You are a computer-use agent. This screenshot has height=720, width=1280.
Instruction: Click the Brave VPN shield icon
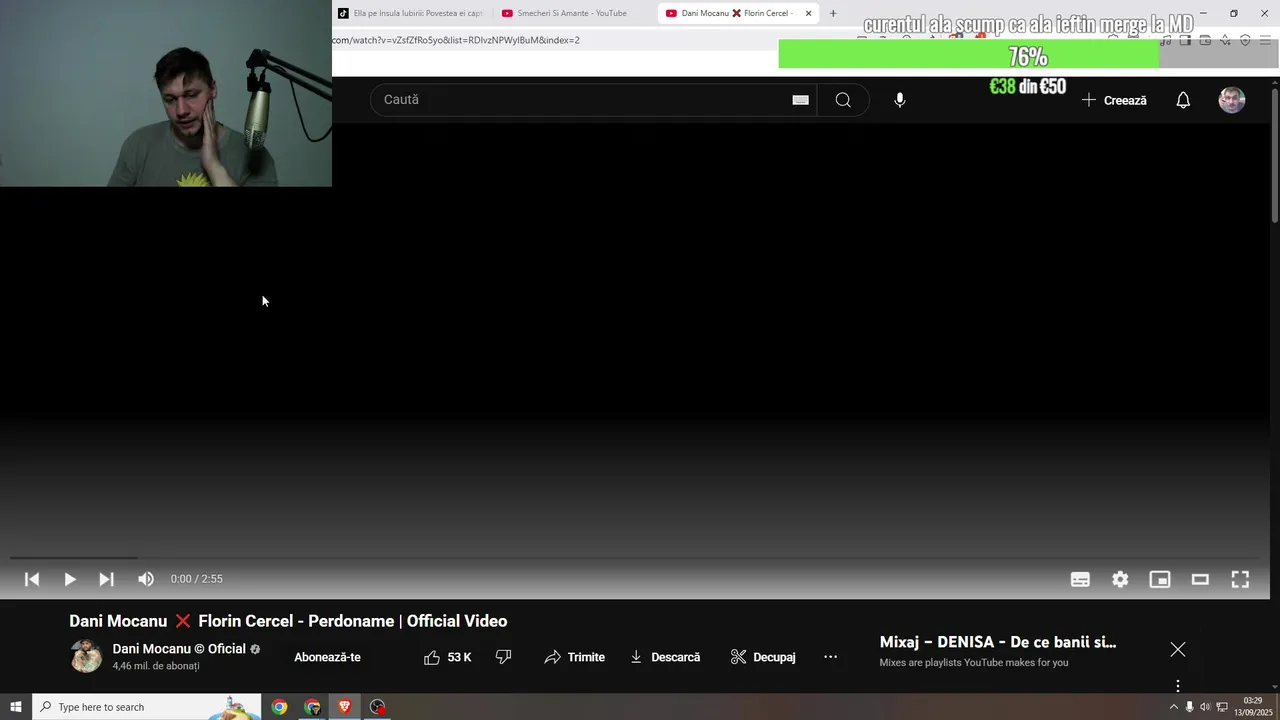(x=1245, y=41)
